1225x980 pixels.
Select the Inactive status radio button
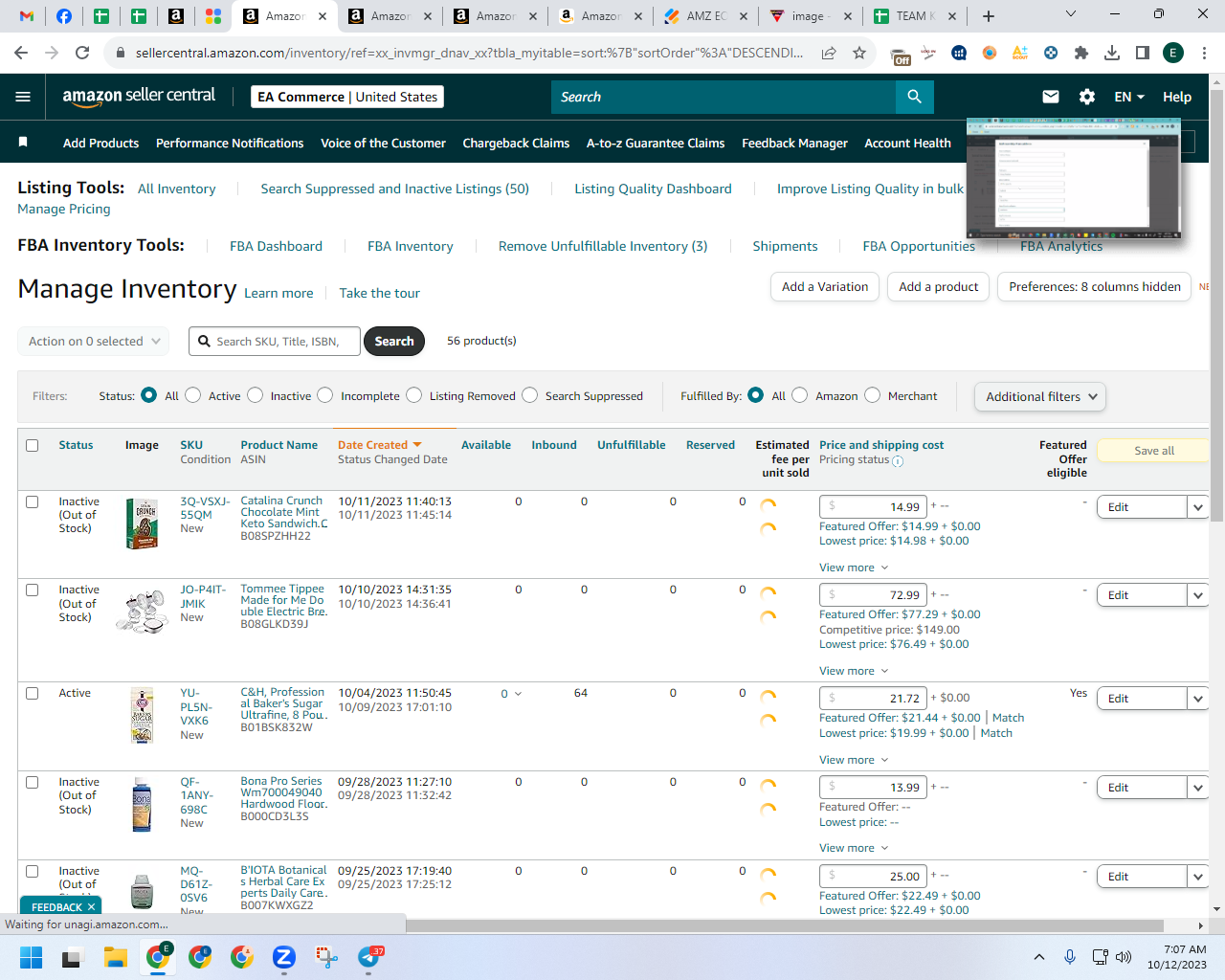click(255, 395)
